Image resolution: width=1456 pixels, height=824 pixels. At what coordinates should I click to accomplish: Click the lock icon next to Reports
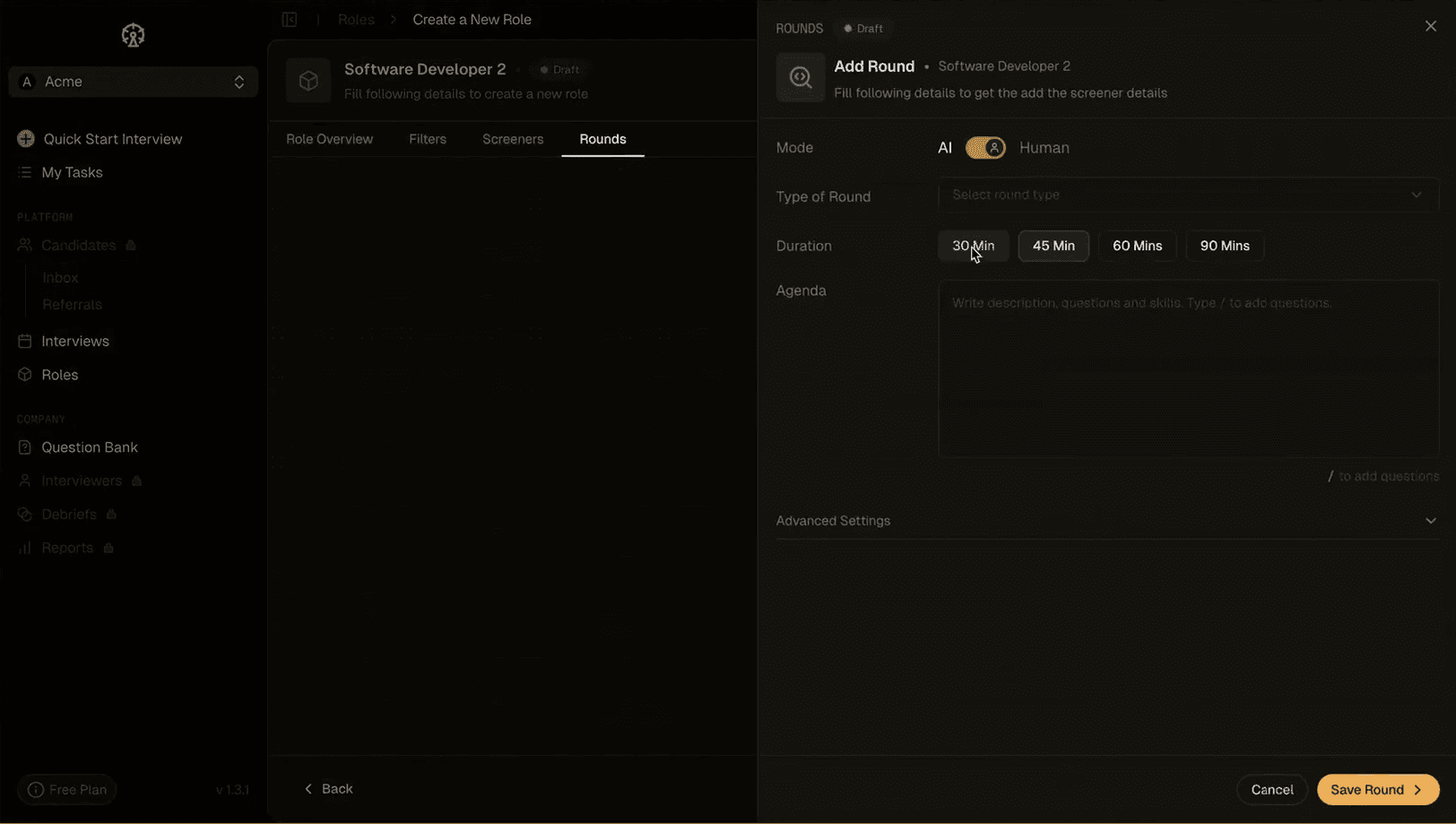pyautogui.click(x=108, y=548)
